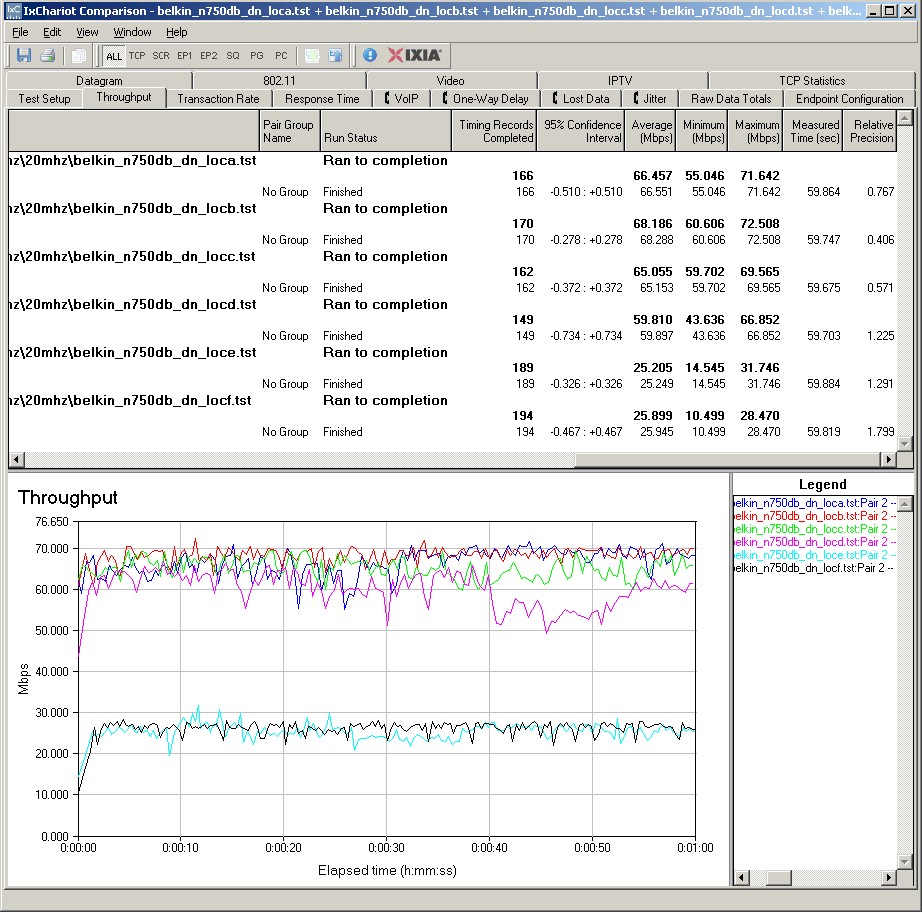This screenshot has height=912, width=922.
Task: Switch to the Lost Data tab
Action: tap(581, 99)
